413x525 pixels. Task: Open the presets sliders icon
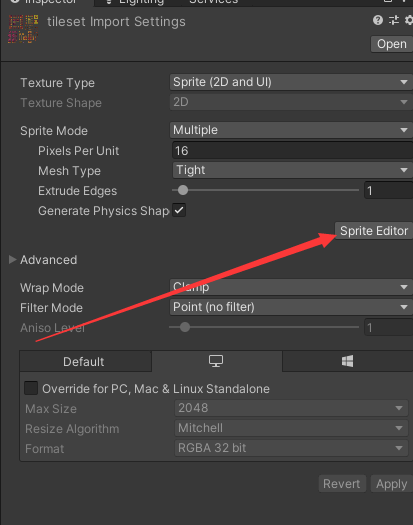394,20
